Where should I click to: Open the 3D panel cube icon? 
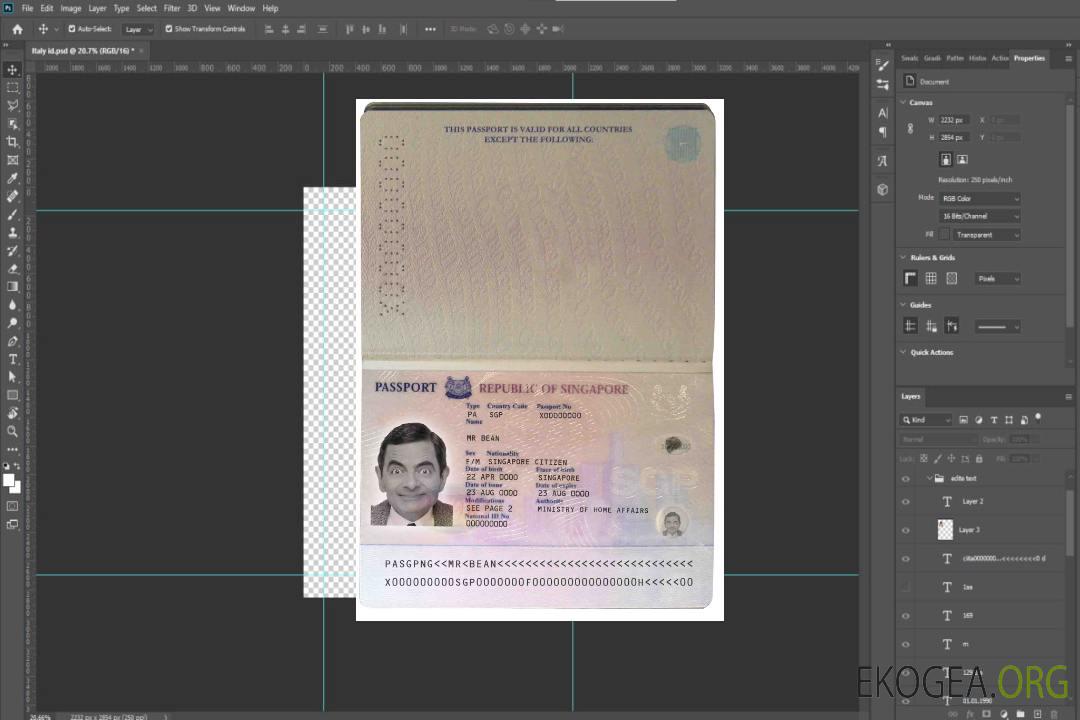click(x=883, y=189)
